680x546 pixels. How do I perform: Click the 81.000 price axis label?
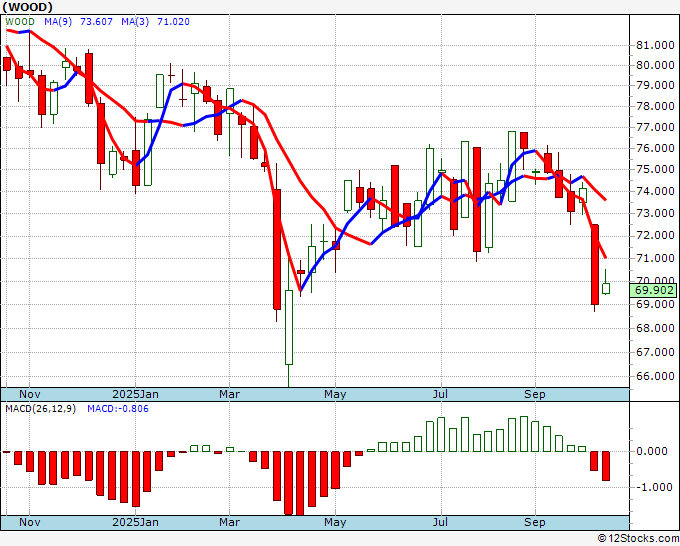[655, 45]
